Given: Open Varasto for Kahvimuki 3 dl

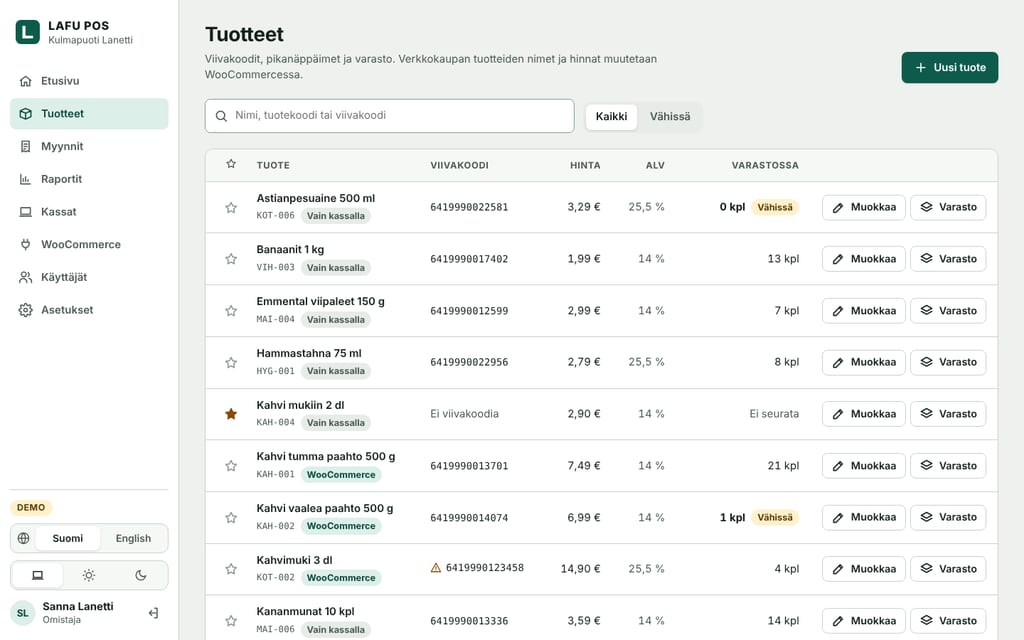Looking at the screenshot, I should 948,569.
